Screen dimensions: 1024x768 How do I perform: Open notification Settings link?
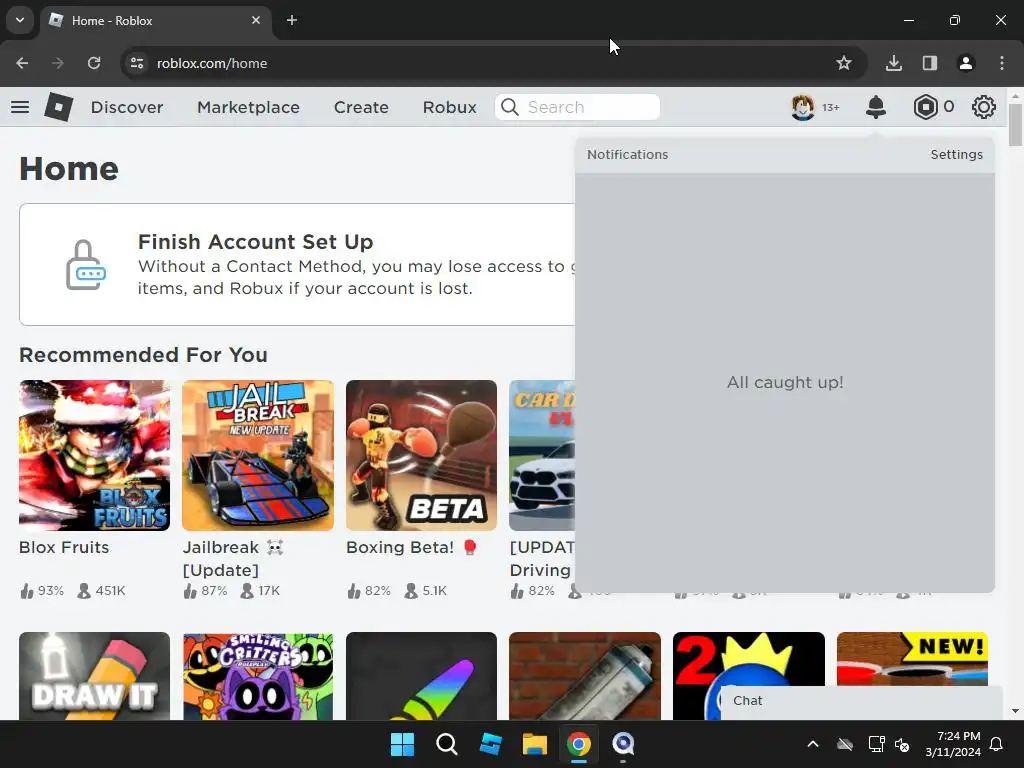point(956,155)
